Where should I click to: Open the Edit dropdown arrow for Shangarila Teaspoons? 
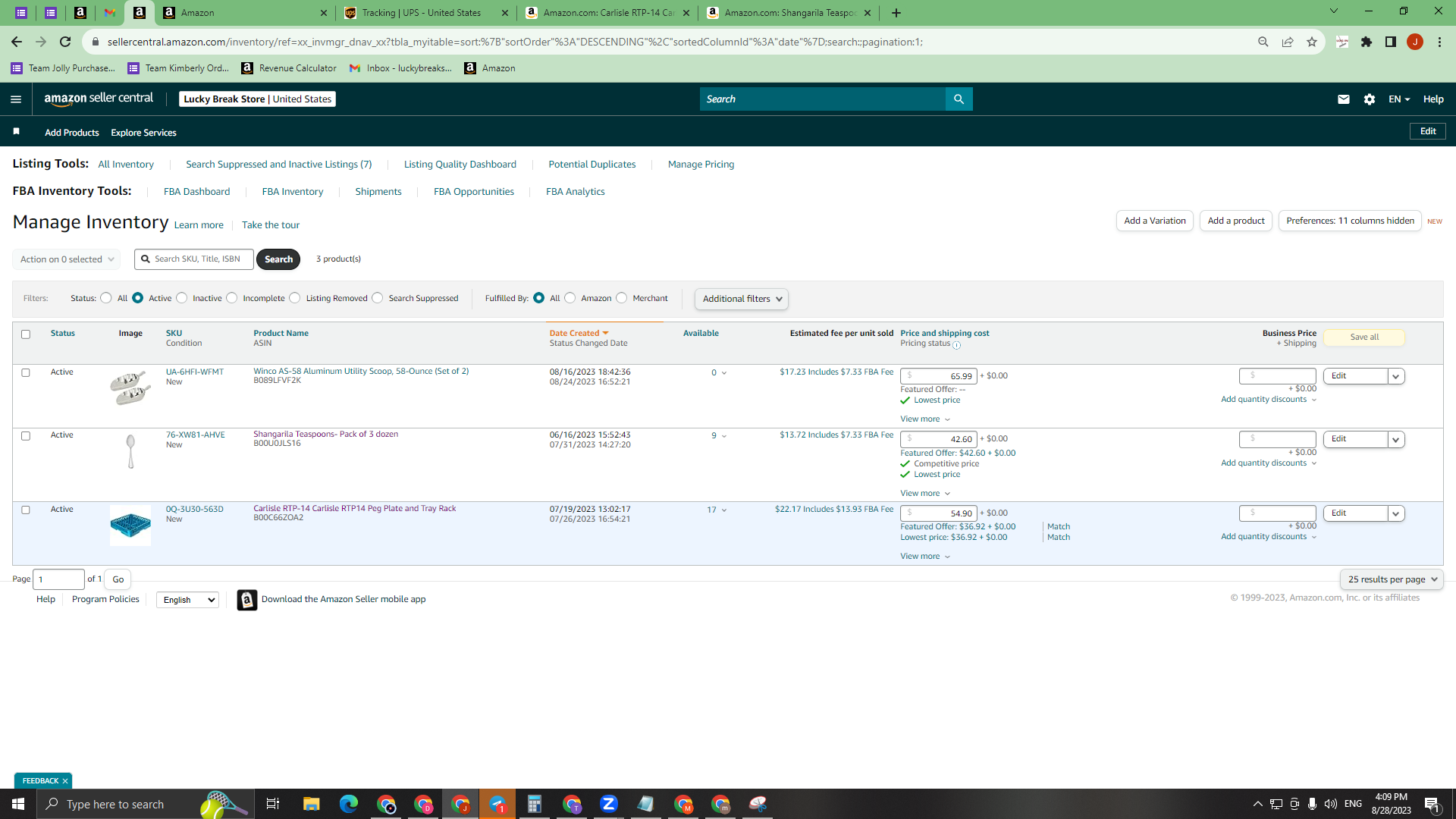(x=1395, y=440)
